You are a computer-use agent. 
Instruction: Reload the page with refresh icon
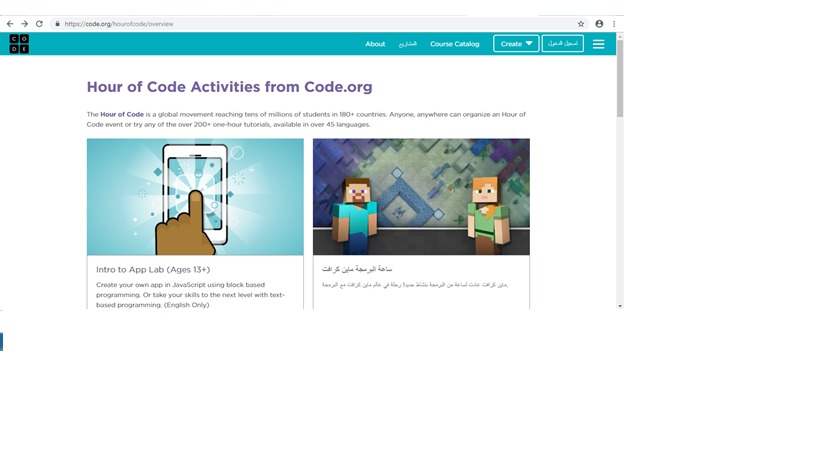coord(39,24)
